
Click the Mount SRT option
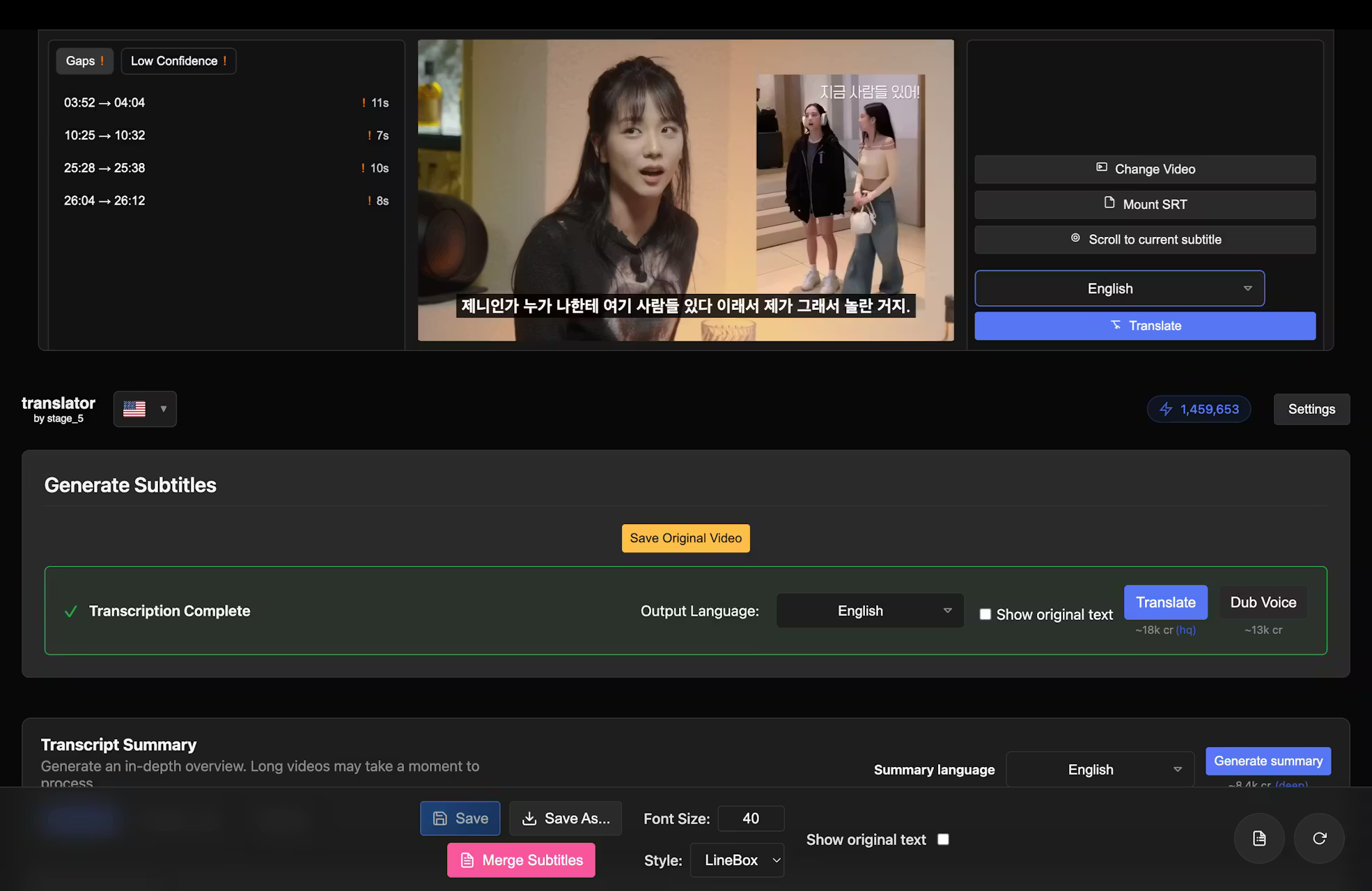click(1144, 204)
